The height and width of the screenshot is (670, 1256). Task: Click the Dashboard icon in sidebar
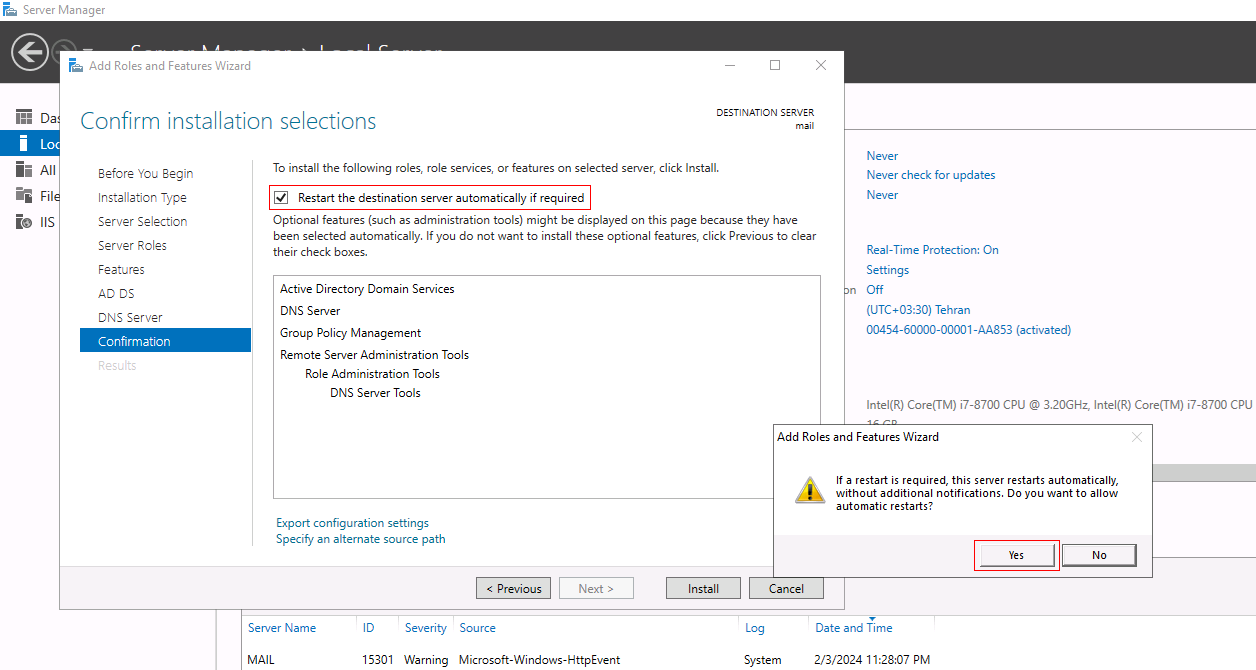(x=24, y=118)
